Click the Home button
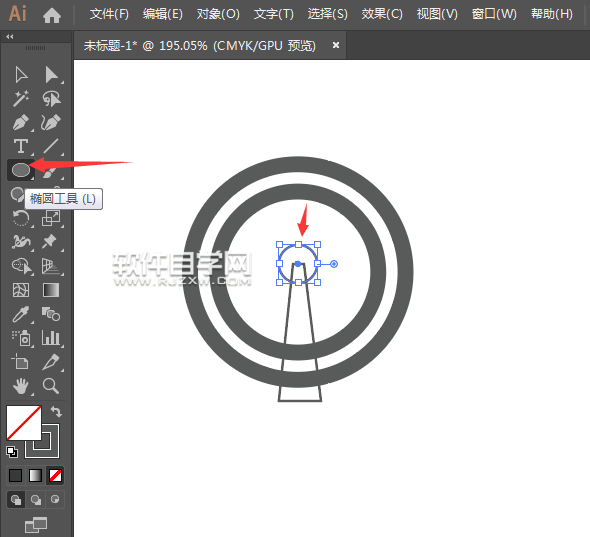The width and height of the screenshot is (590, 537). 52,15
